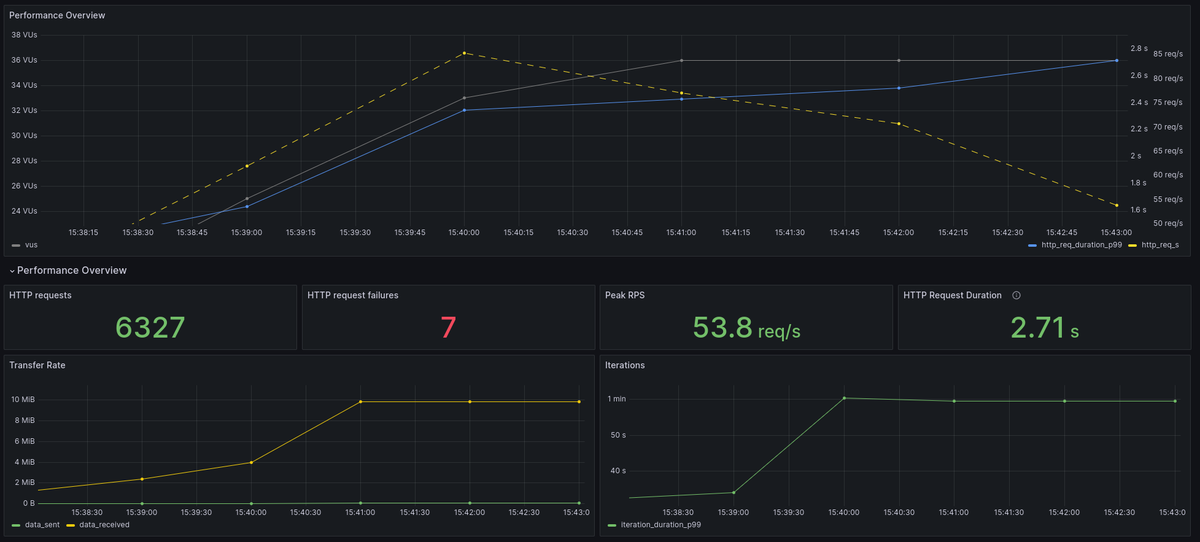Open green color swatch of data_sent
Viewport: 1200px width, 542px height.
point(15,524)
